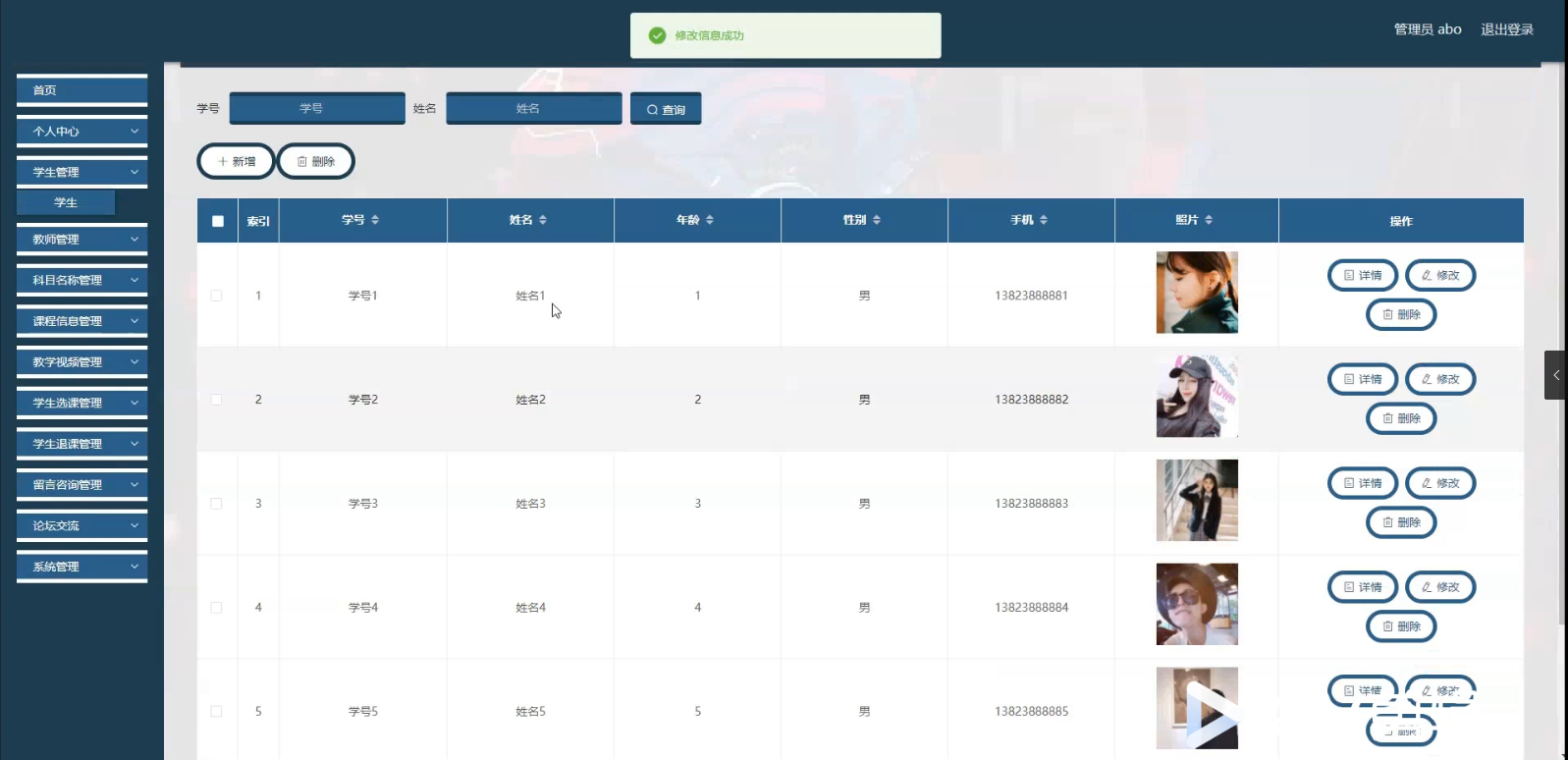Delete the 学号3 row using 删除
This screenshot has width=1568, height=760.
pyautogui.click(x=1400, y=523)
